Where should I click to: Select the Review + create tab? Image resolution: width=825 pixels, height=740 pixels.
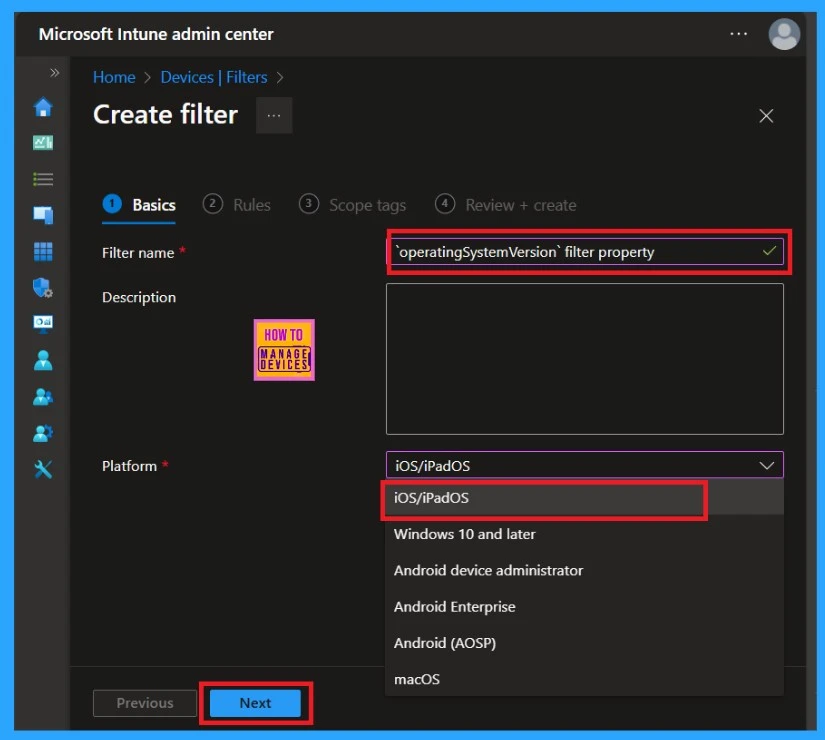(x=505, y=205)
